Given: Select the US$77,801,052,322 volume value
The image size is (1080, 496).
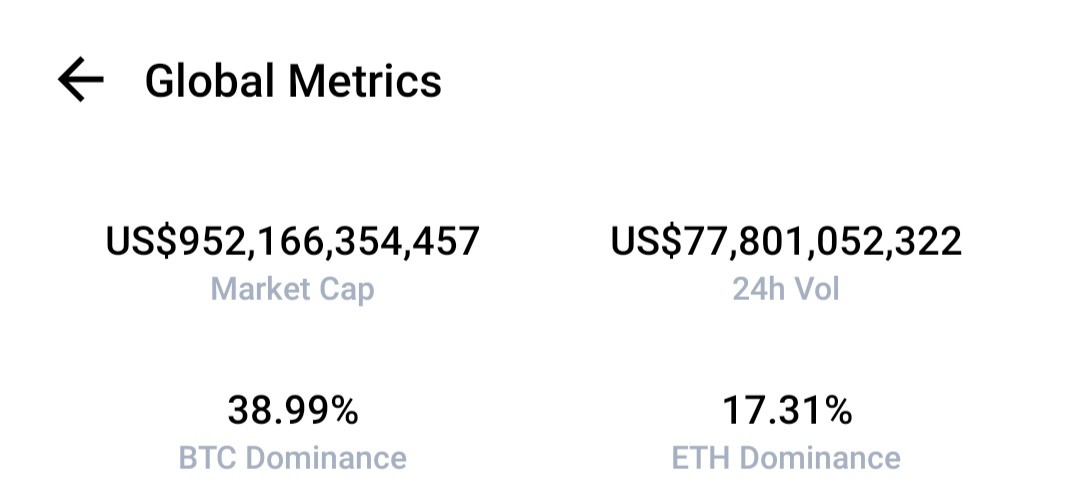Looking at the screenshot, I should (x=786, y=242).
